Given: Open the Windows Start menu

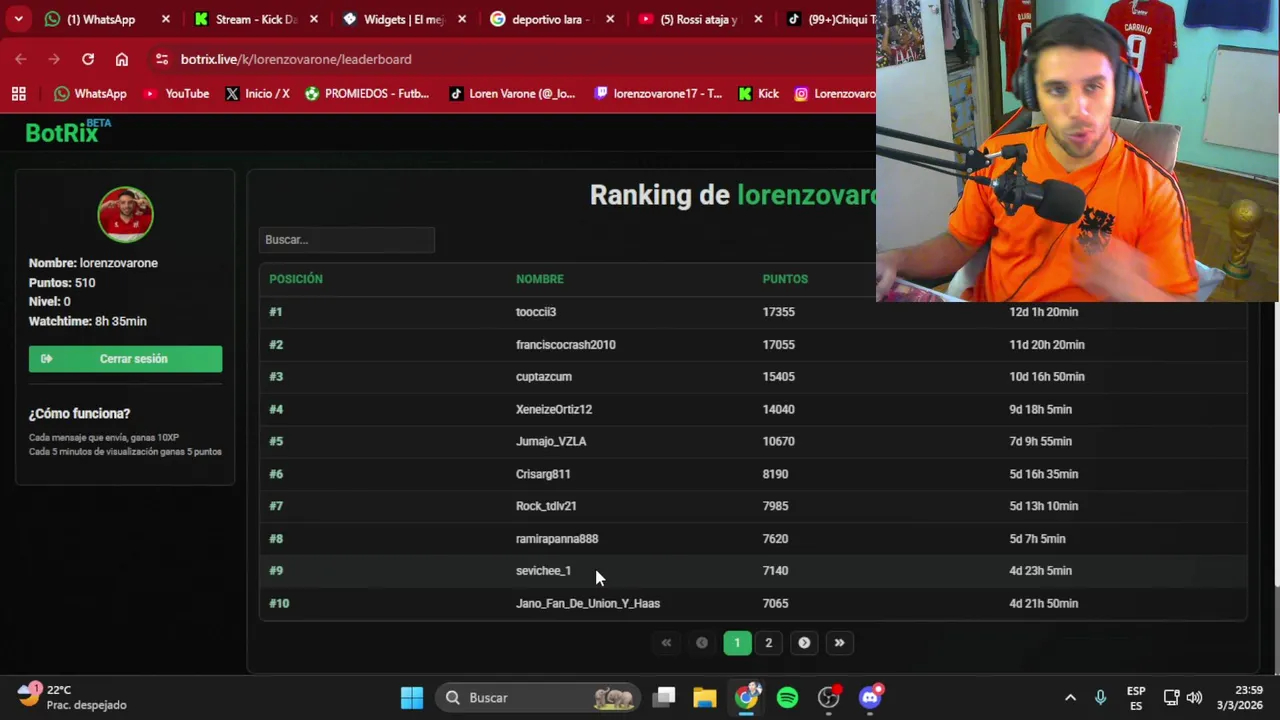Looking at the screenshot, I should [x=412, y=697].
